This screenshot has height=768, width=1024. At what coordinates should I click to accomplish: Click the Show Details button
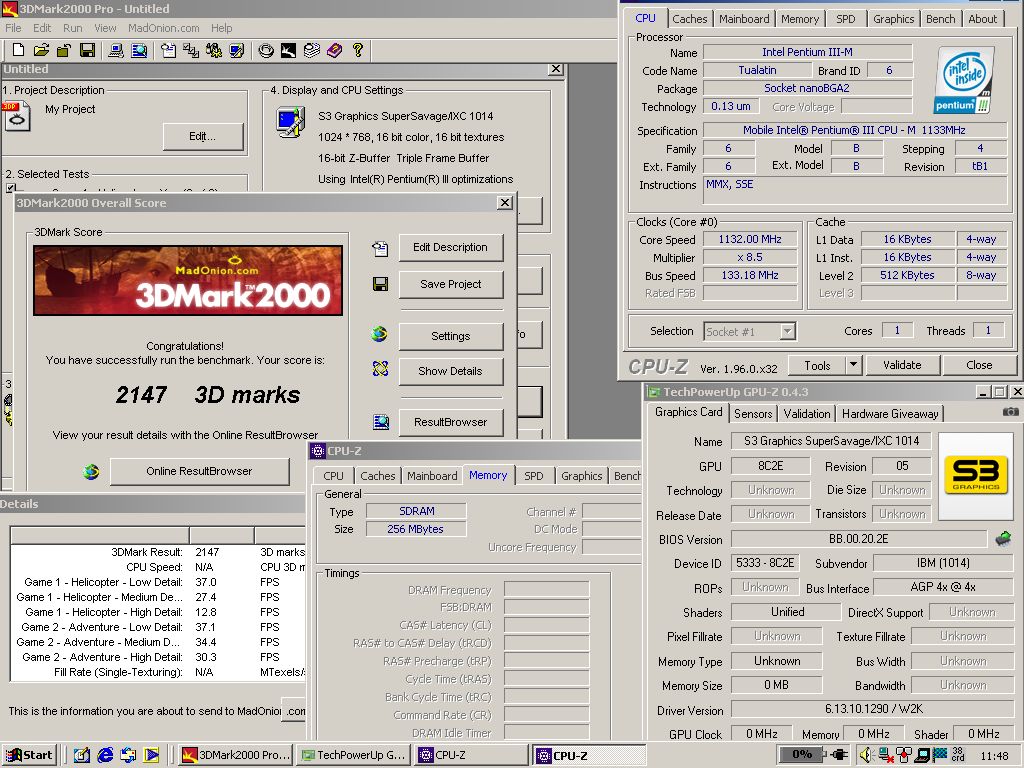point(451,371)
